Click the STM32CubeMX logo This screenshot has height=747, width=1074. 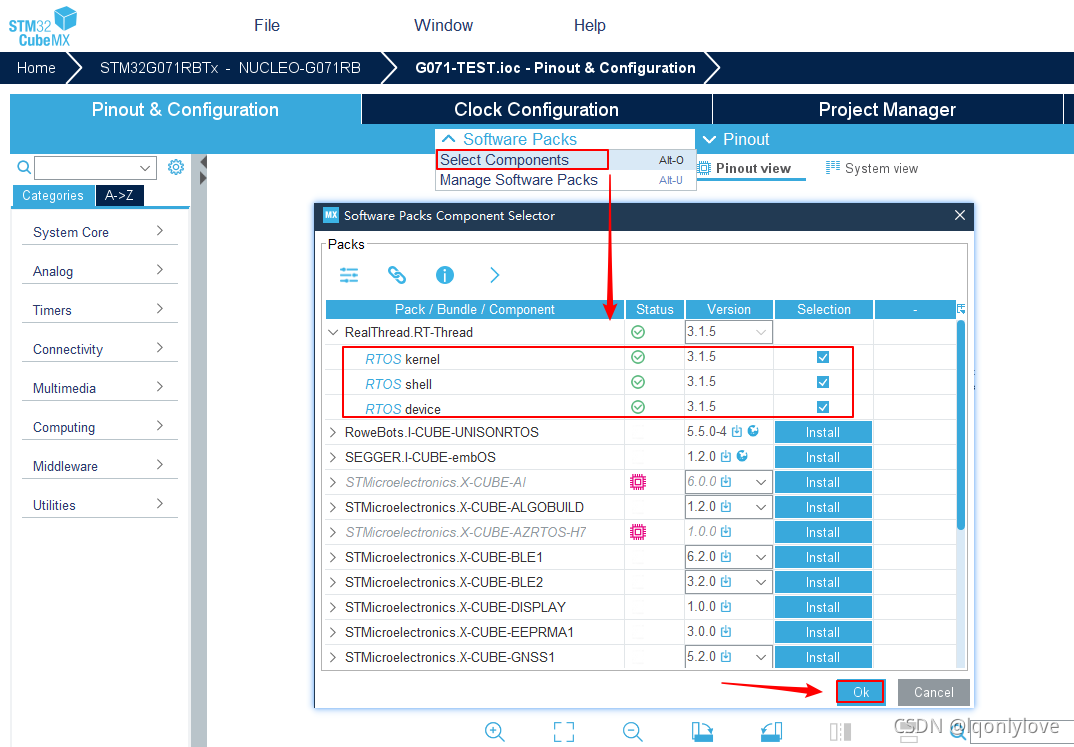pyautogui.click(x=42, y=26)
